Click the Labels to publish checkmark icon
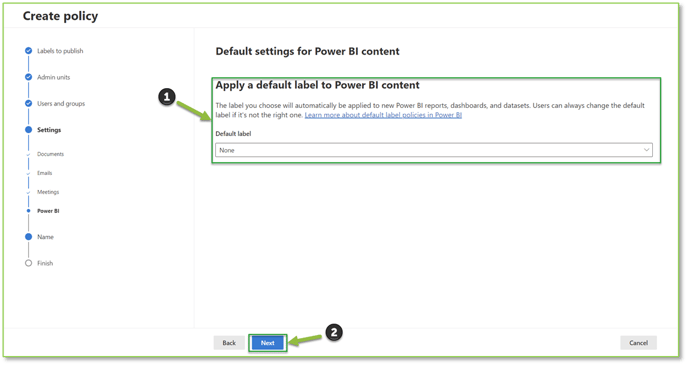Image resolution: width=687 pixels, height=365 pixels. tap(28, 51)
